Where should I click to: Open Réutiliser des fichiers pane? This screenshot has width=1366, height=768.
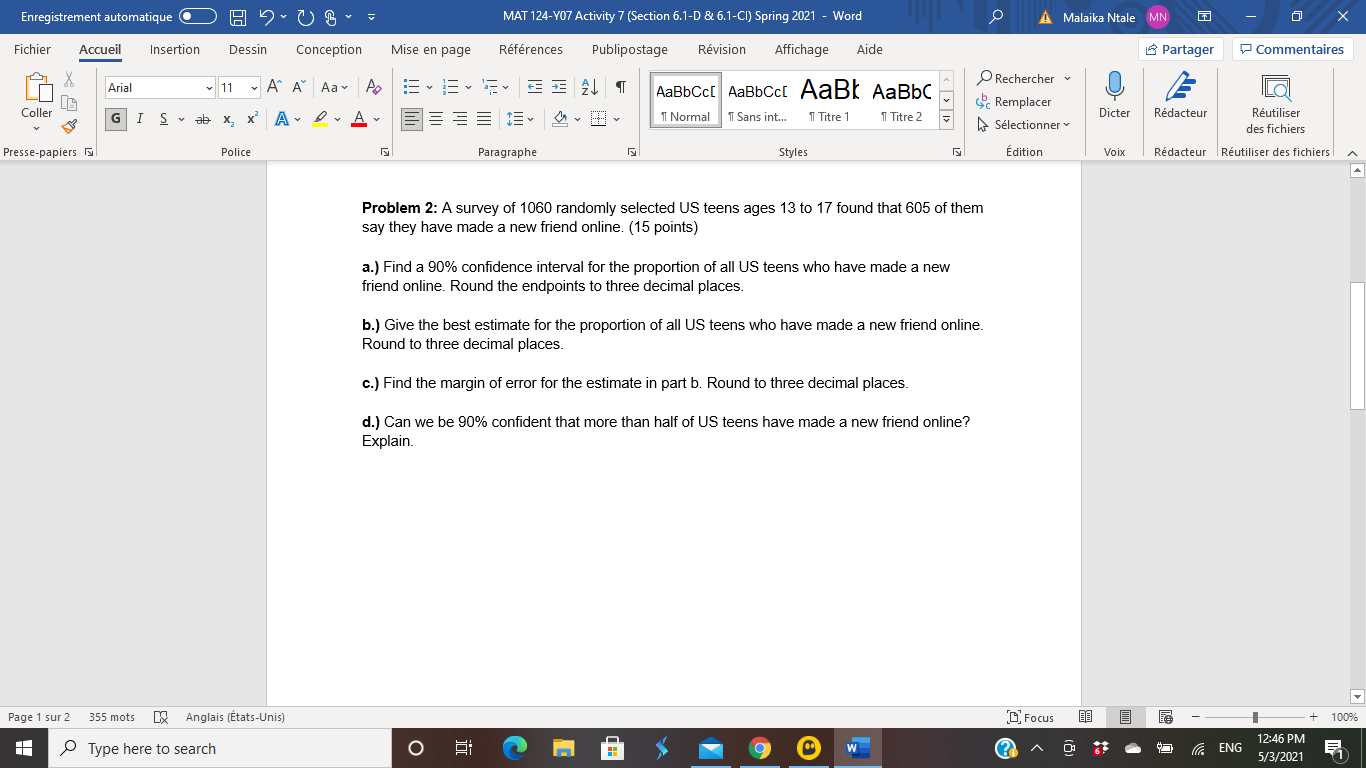point(1275,103)
